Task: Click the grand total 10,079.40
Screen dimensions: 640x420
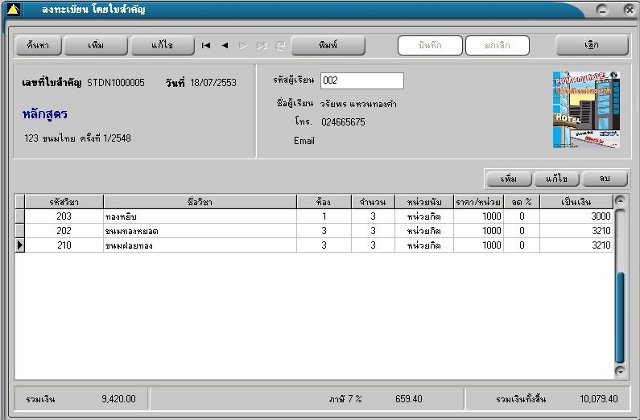Action: (x=599, y=399)
